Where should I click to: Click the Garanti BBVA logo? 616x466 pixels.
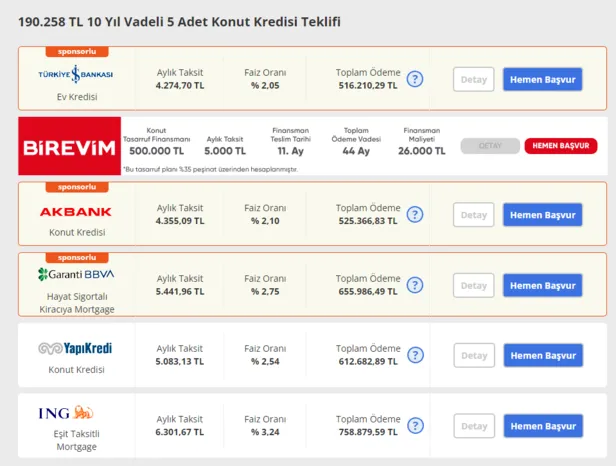click(76, 274)
